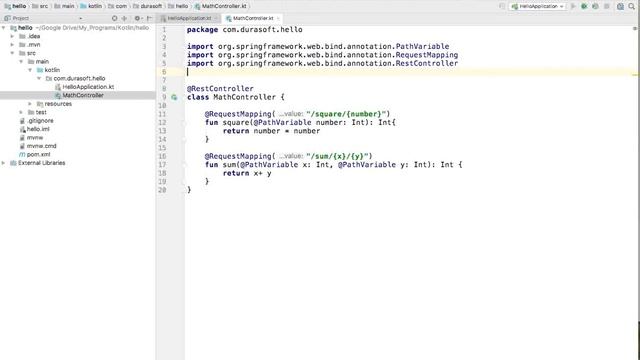Viewport: 640px width, 360px height.
Task: Click com in breadcrumb bar
Action: point(118,6)
